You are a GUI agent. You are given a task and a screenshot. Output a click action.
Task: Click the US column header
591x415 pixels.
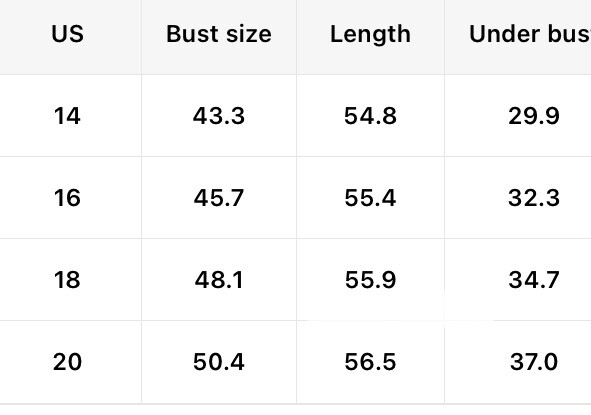[67, 34]
